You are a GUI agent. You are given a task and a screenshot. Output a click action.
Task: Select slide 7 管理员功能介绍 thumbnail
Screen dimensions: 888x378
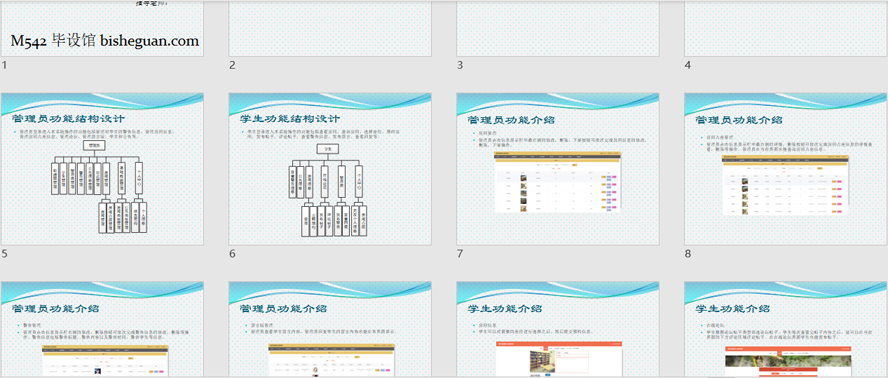(558, 169)
